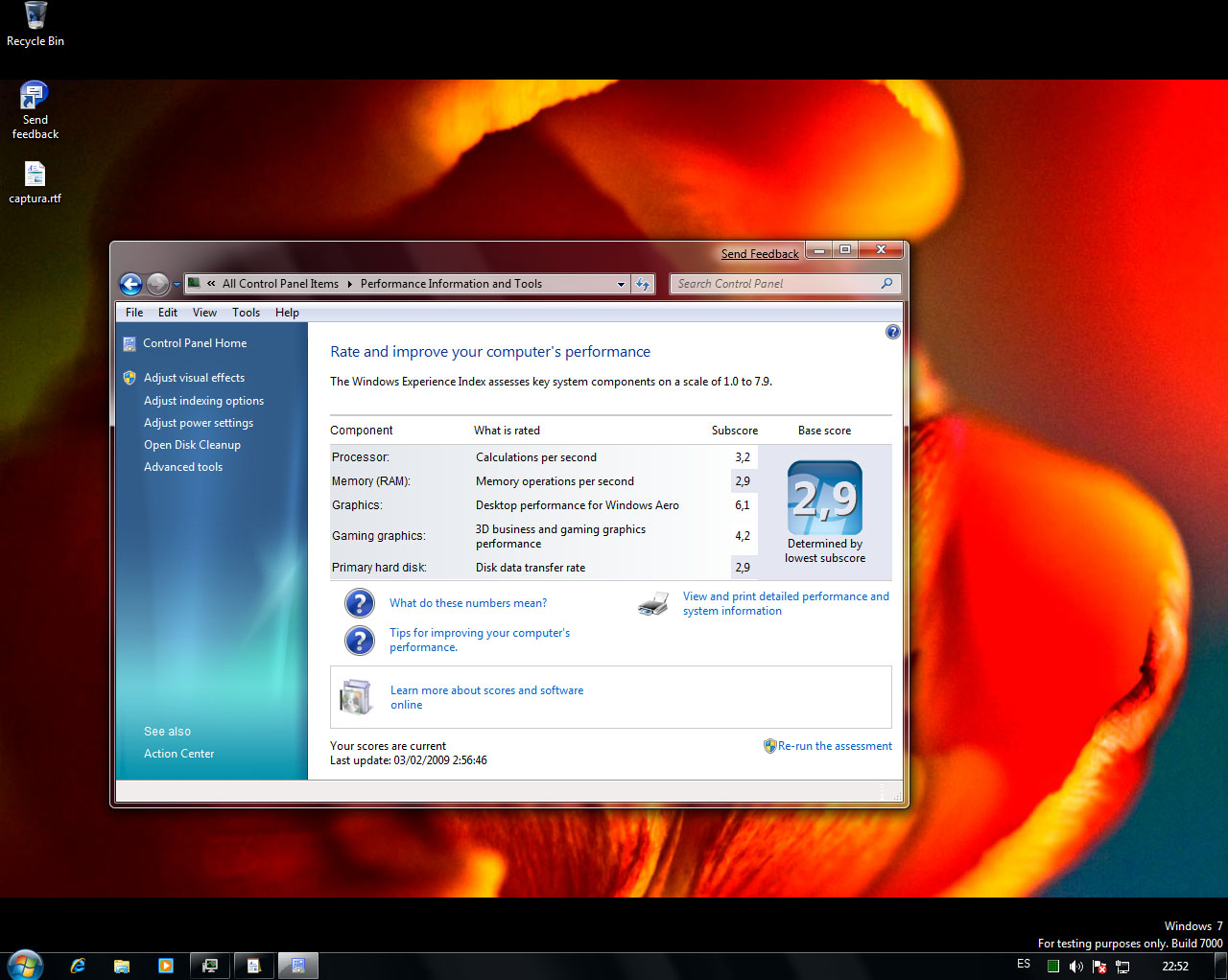1228x980 pixels.
Task: Click the search magnifier icon
Action: coord(886,283)
